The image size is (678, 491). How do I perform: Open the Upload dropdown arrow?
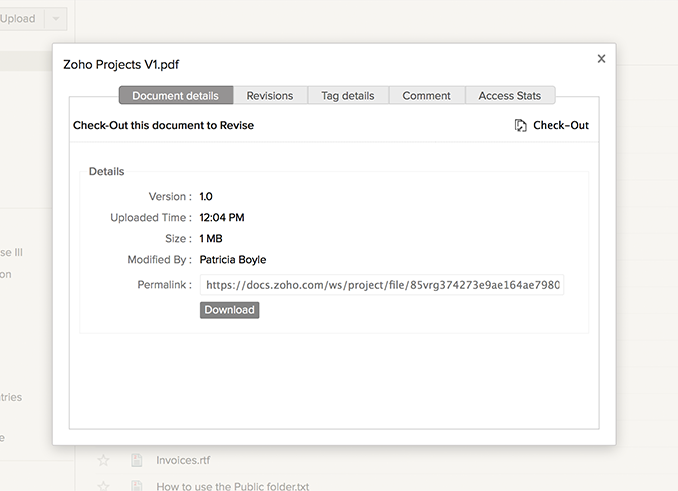tap(56, 19)
